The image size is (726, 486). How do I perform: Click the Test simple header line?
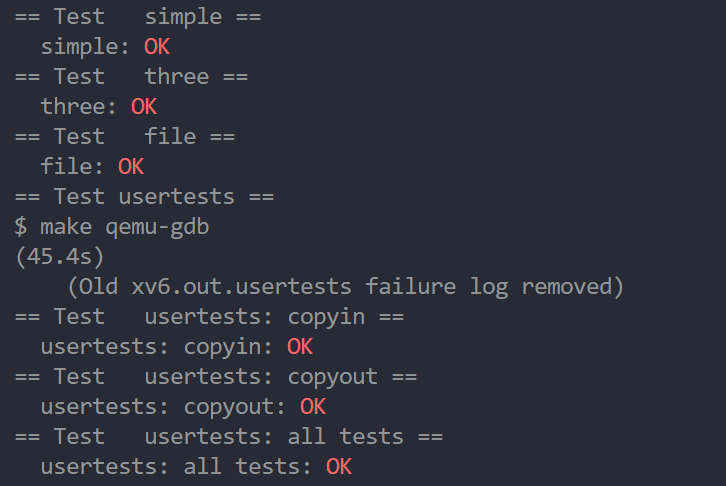[138, 17]
